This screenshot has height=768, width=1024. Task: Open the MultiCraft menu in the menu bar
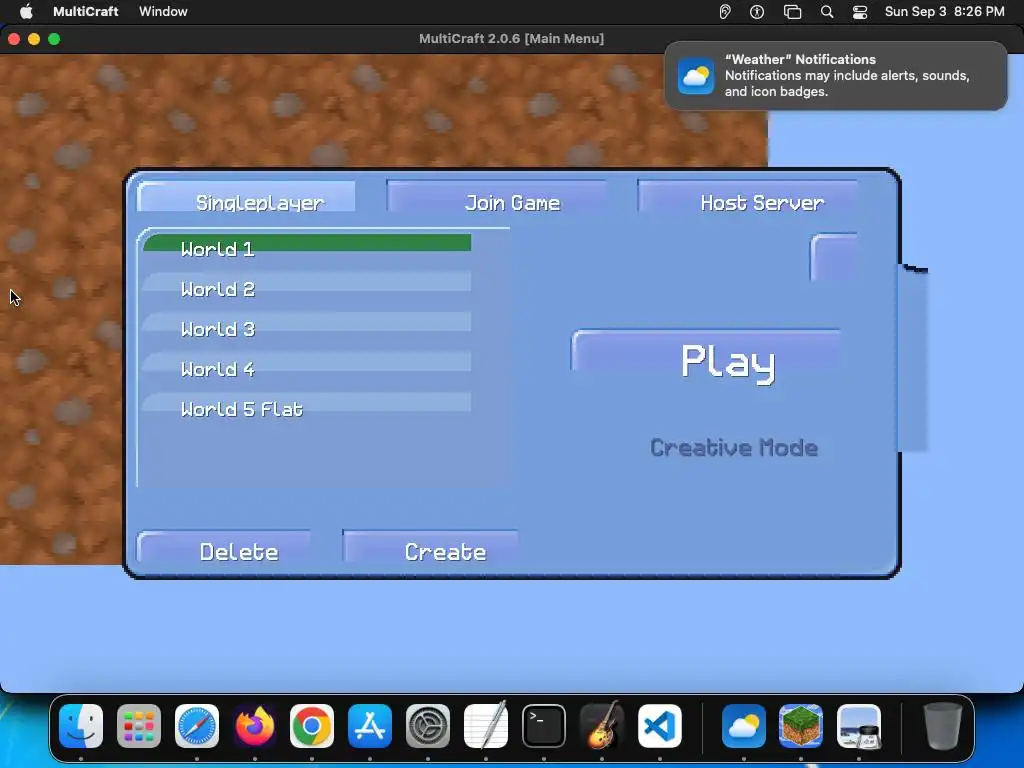(x=86, y=12)
